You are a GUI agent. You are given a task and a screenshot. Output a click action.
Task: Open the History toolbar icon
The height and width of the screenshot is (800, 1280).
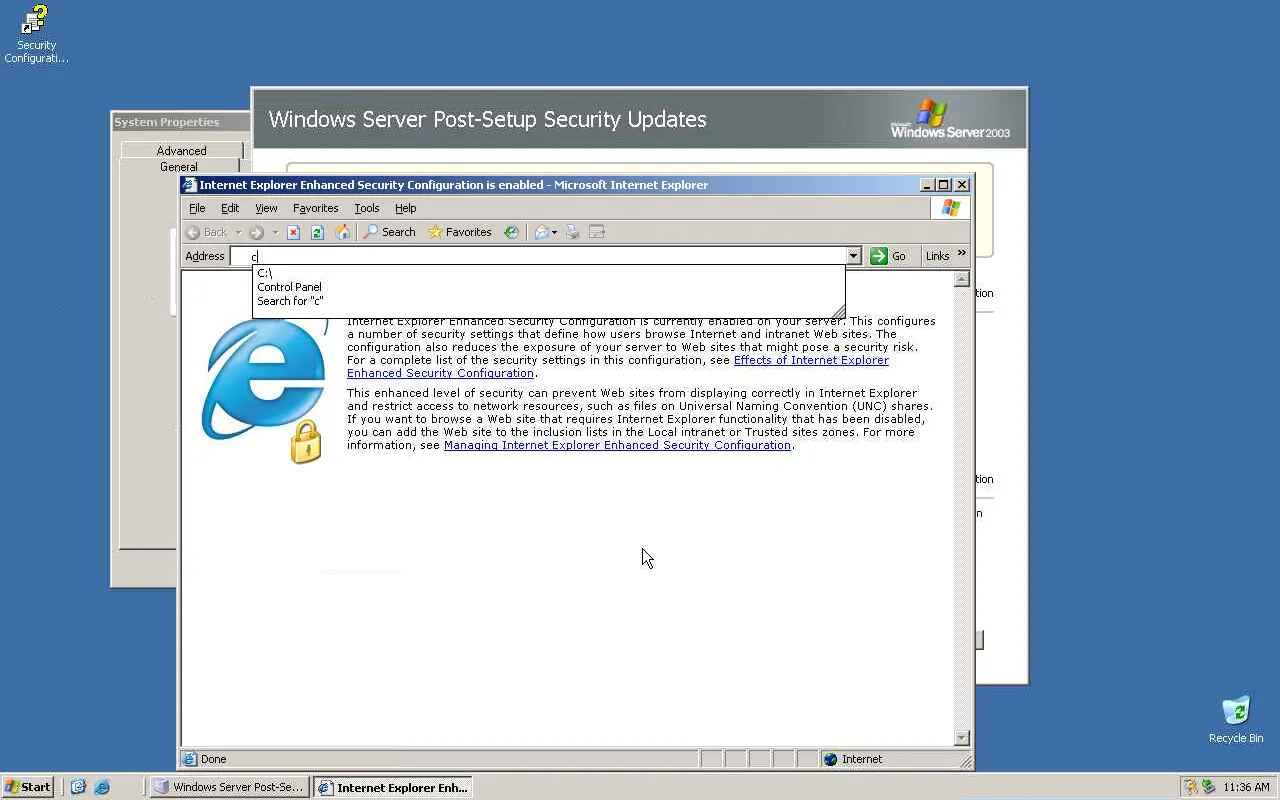[511, 232]
